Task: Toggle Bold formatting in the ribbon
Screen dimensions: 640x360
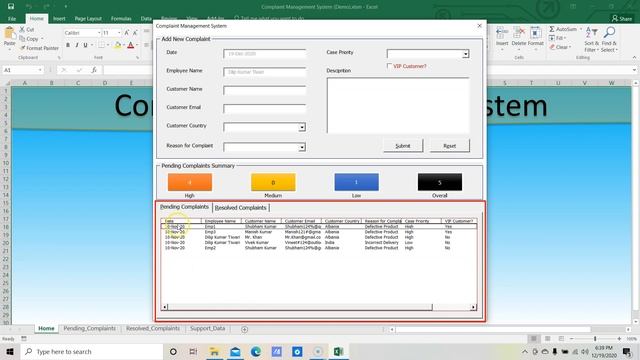Action: (x=68, y=45)
